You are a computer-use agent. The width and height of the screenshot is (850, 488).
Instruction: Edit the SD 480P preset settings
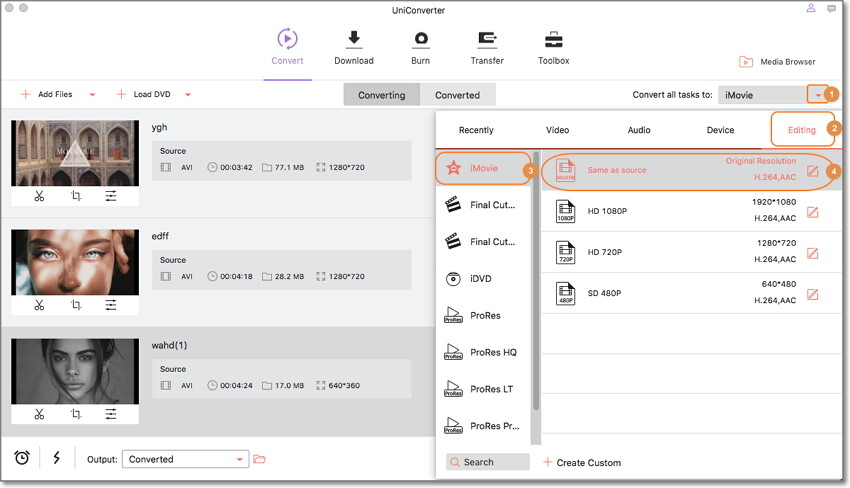pos(812,294)
